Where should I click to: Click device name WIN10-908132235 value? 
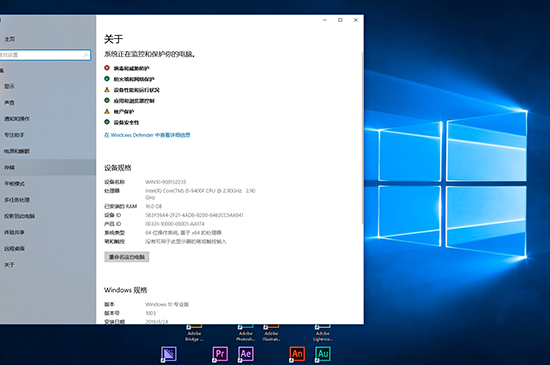pyautogui.click(x=166, y=182)
